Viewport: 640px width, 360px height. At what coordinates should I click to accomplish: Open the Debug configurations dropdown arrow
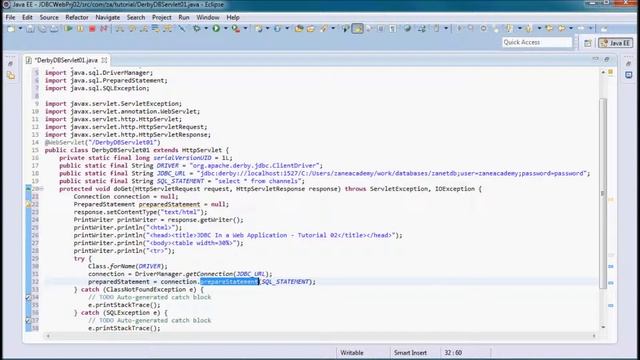[206, 29]
